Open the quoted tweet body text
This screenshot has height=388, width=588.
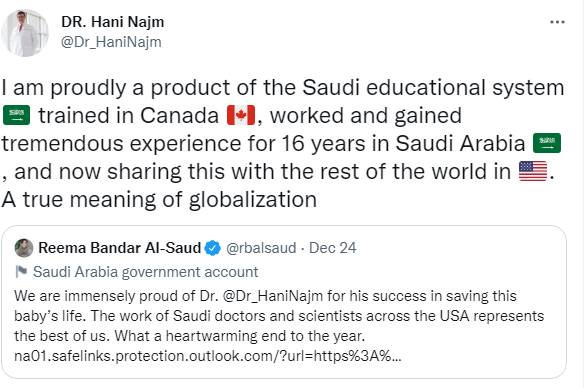(x=279, y=326)
